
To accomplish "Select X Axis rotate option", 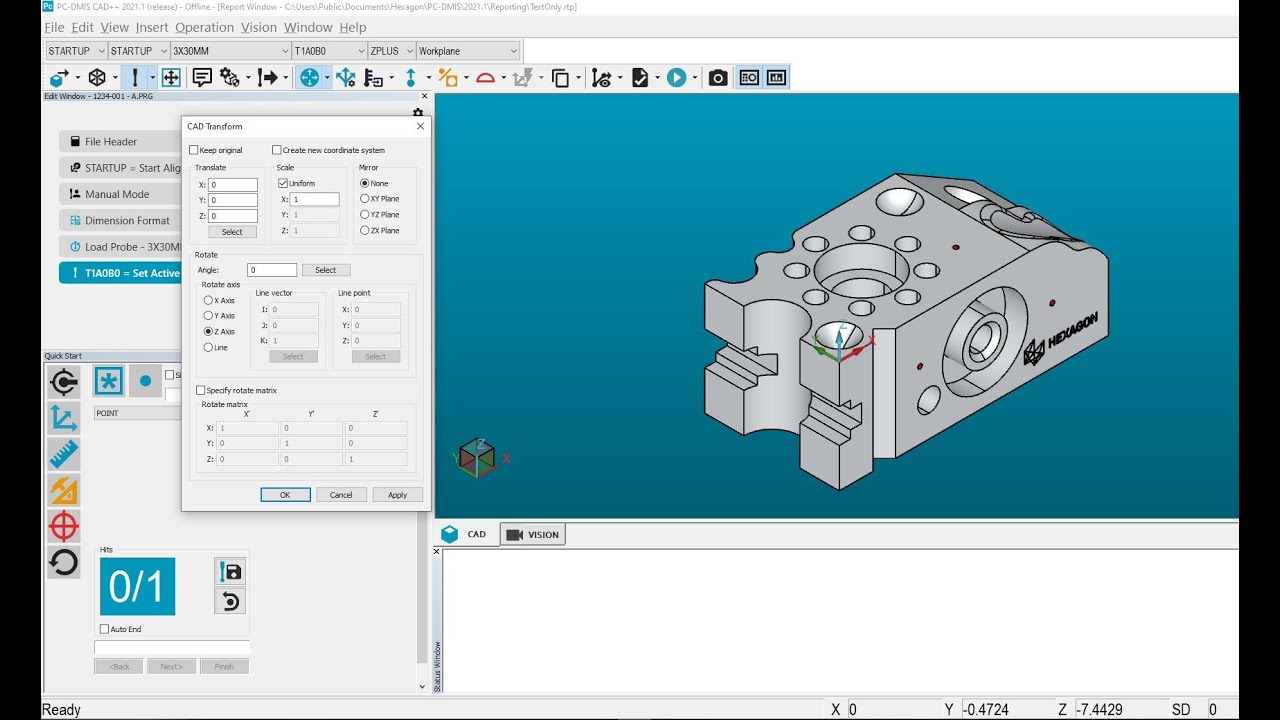I will [208, 300].
